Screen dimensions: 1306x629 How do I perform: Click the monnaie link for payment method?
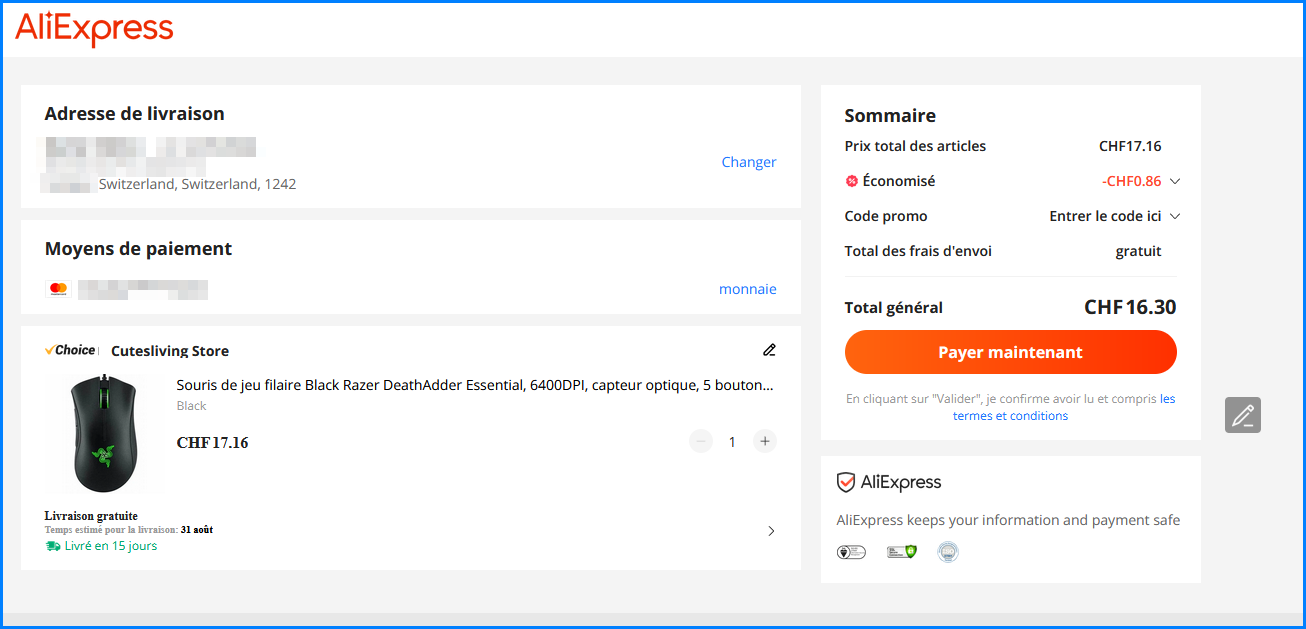point(748,289)
